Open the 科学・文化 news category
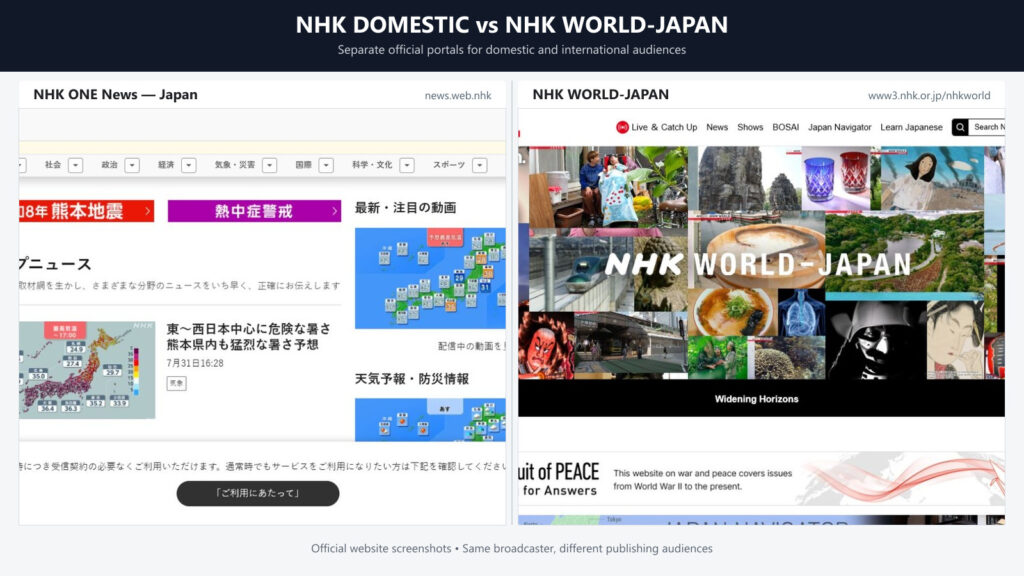 tap(372, 165)
